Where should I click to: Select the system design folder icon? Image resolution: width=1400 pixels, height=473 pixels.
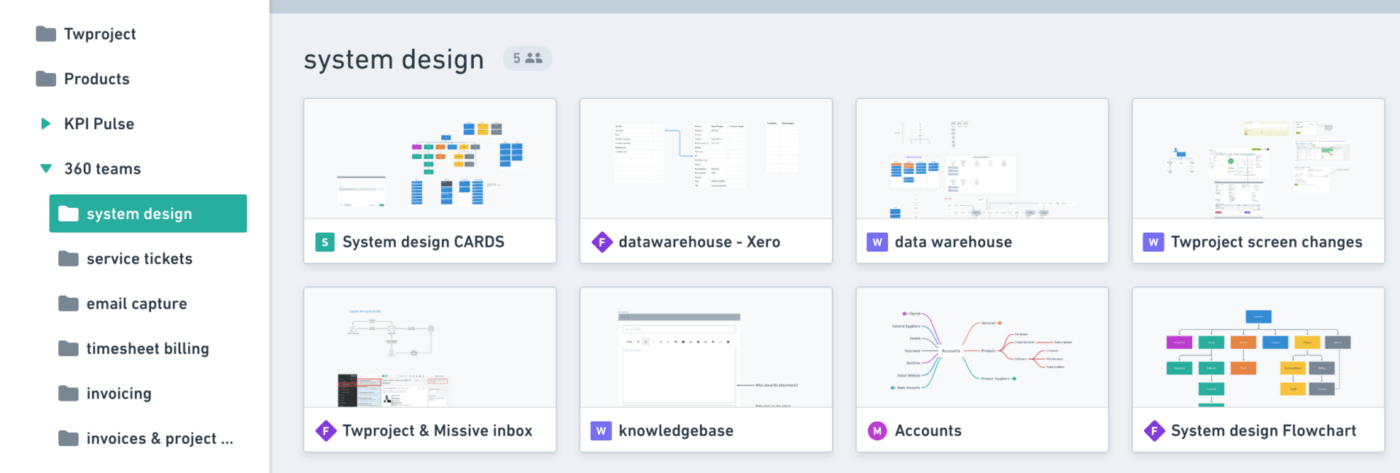click(x=68, y=214)
